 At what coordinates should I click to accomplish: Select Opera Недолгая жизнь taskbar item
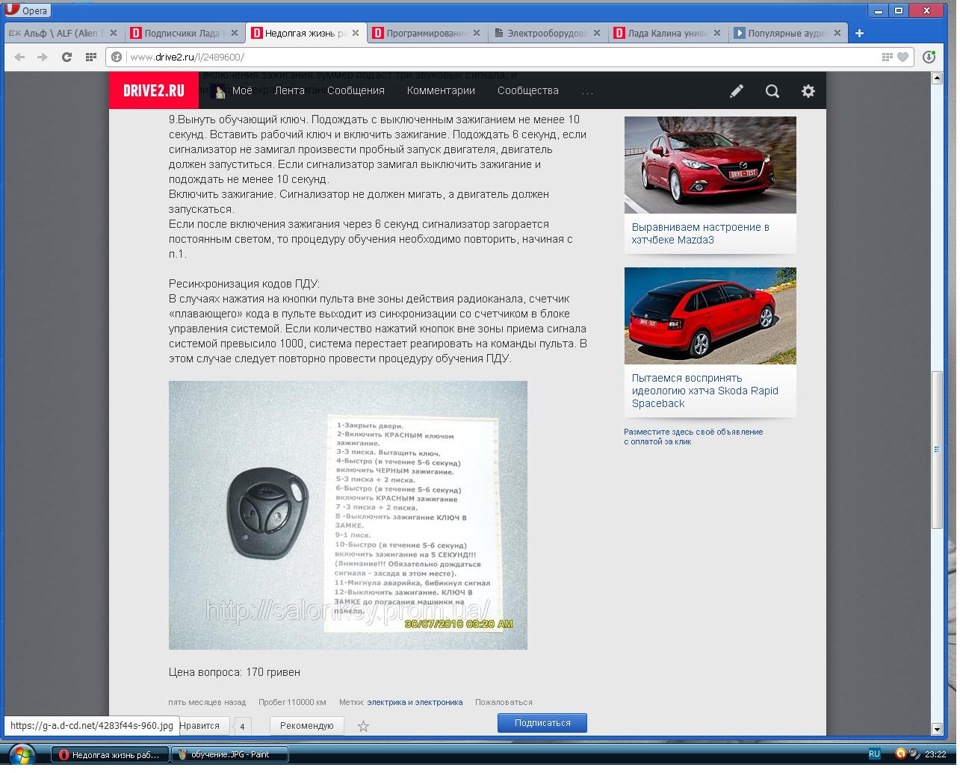tap(109, 755)
